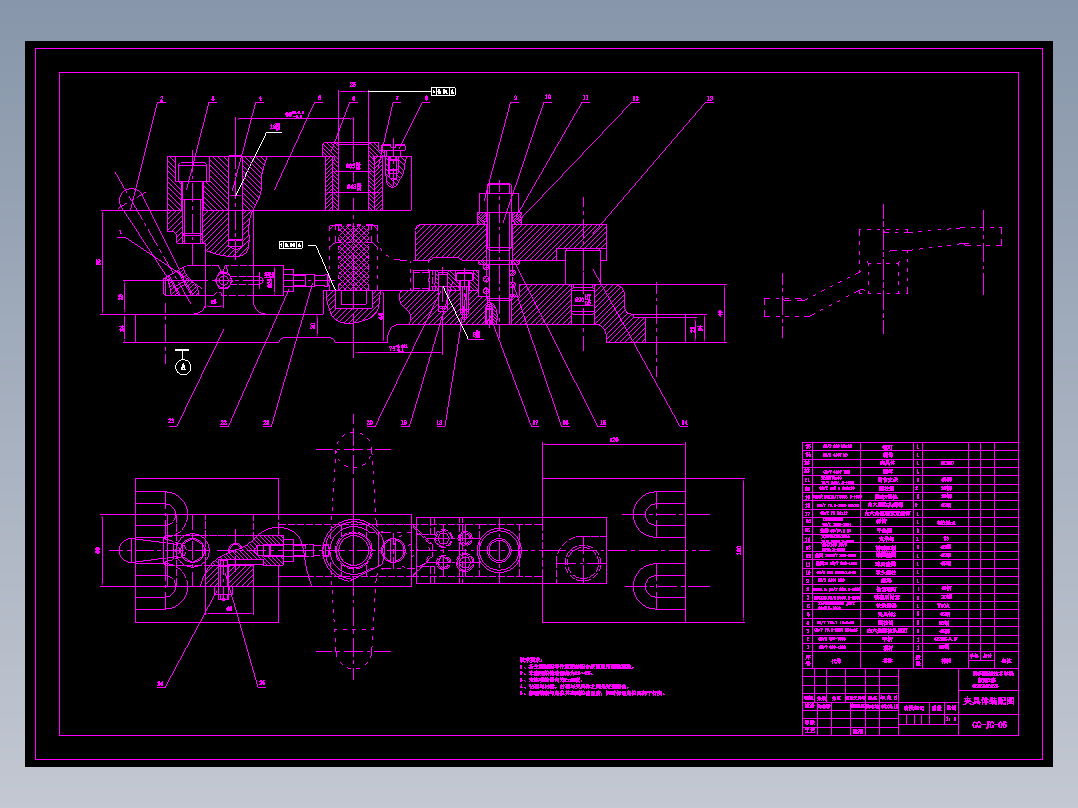Select the dashed handle outline view at right
The width and height of the screenshot is (1078, 808).
(x=883, y=272)
